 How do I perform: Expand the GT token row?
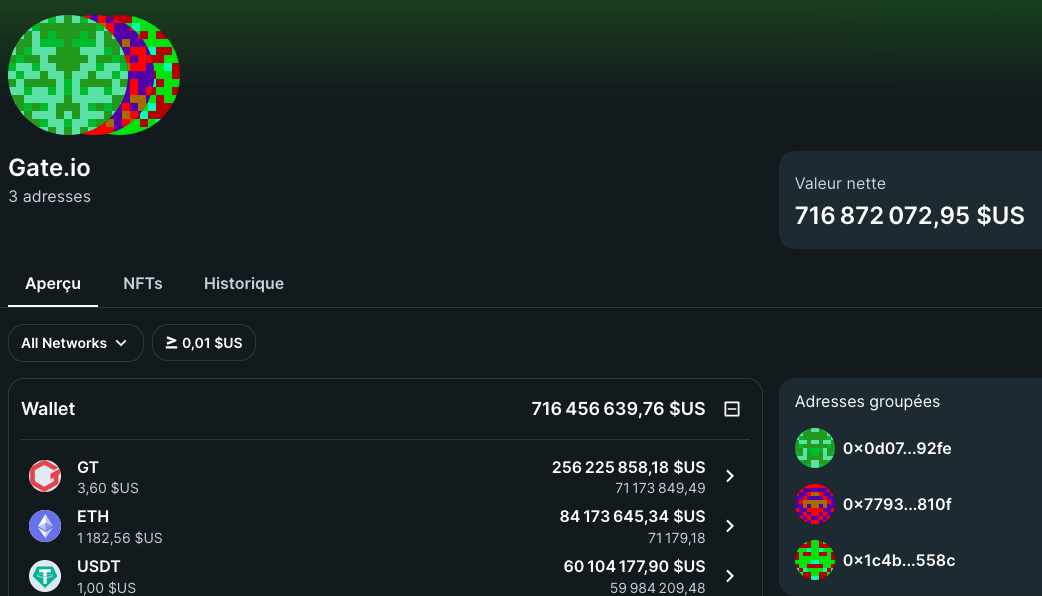tap(729, 476)
